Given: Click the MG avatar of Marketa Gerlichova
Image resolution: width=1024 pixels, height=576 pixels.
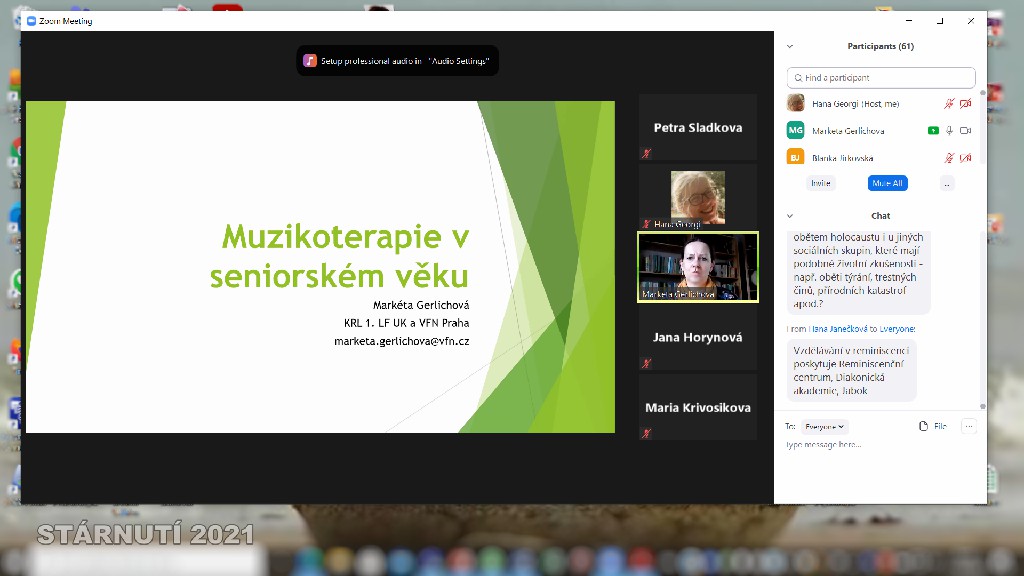Looking at the screenshot, I should (x=795, y=130).
